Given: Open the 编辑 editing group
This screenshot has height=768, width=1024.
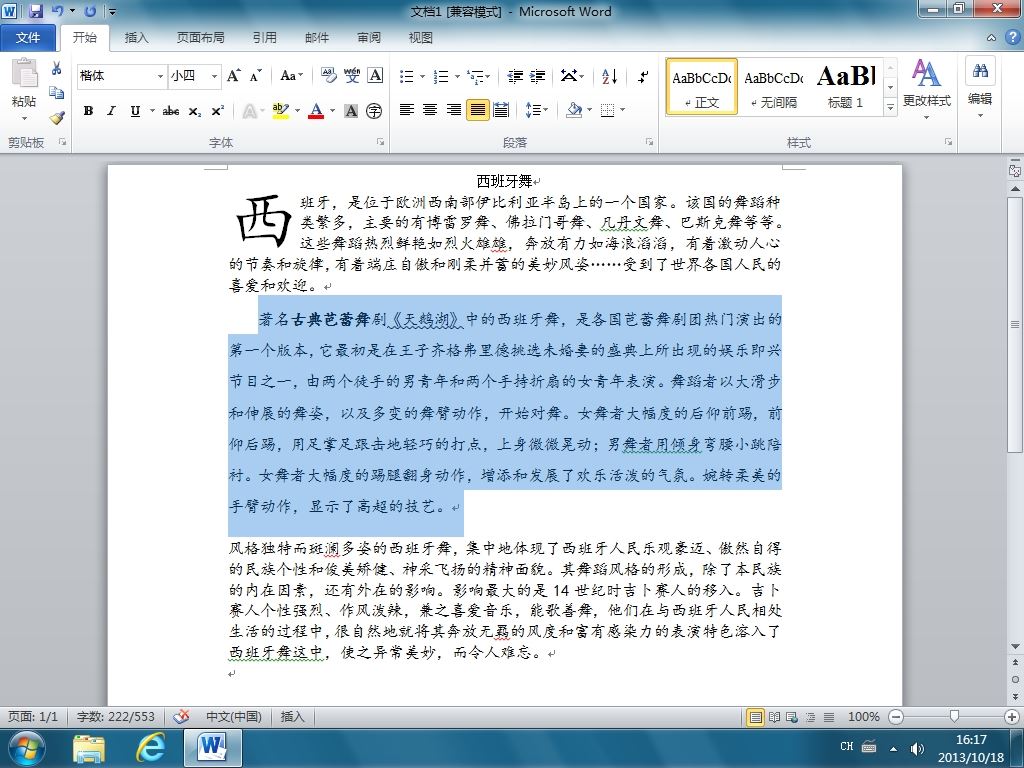Looking at the screenshot, I should coord(980,88).
